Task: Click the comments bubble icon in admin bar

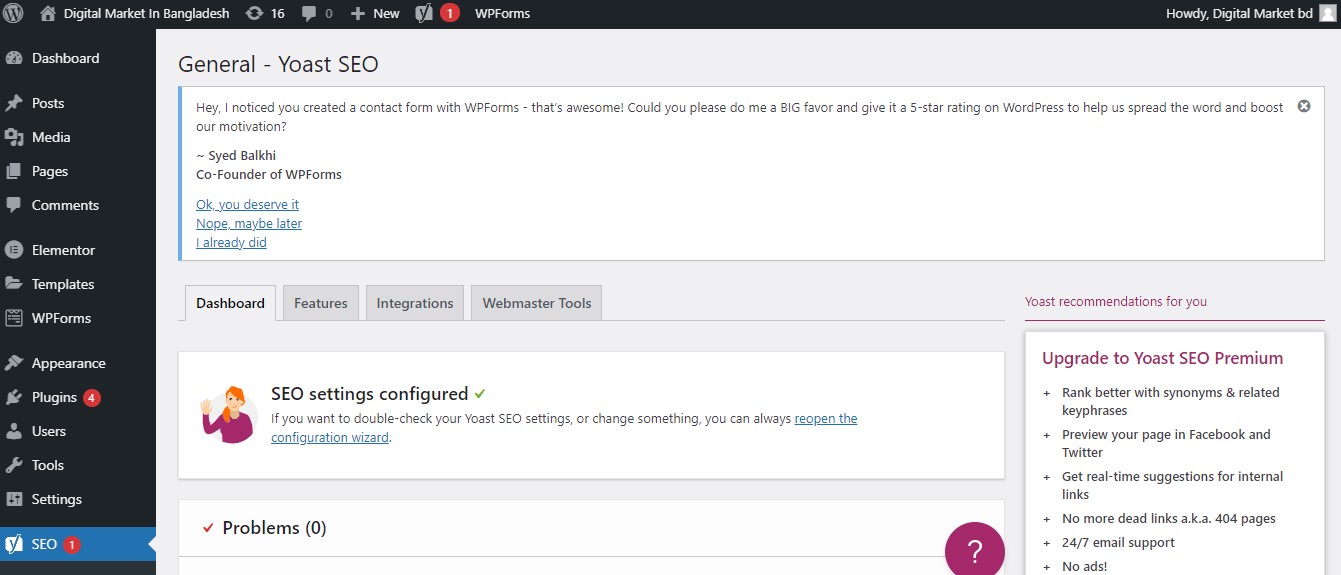Action: pyautogui.click(x=309, y=14)
